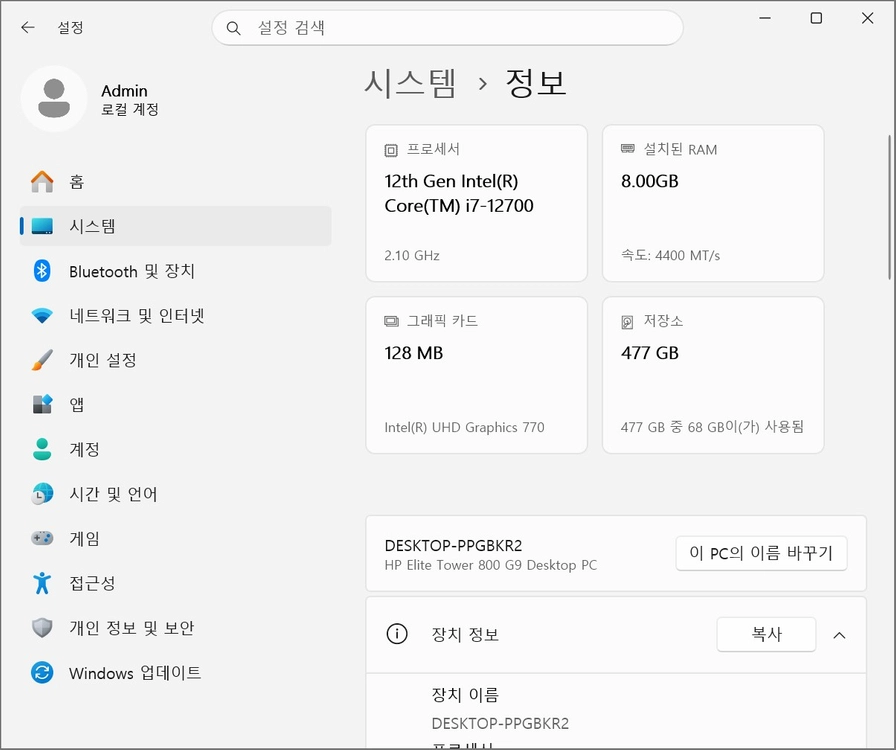Open 계정 settings
The height and width of the screenshot is (750, 896).
(175, 449)
